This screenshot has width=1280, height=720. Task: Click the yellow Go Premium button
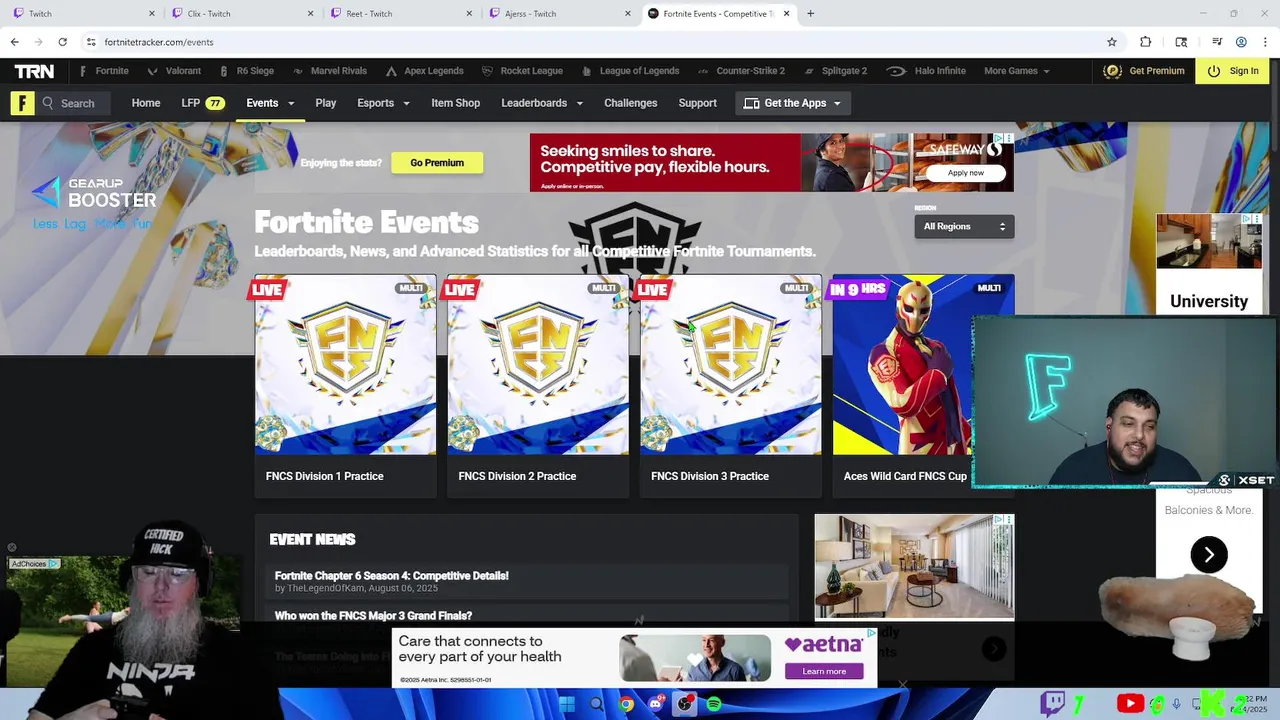click(437, 163)
